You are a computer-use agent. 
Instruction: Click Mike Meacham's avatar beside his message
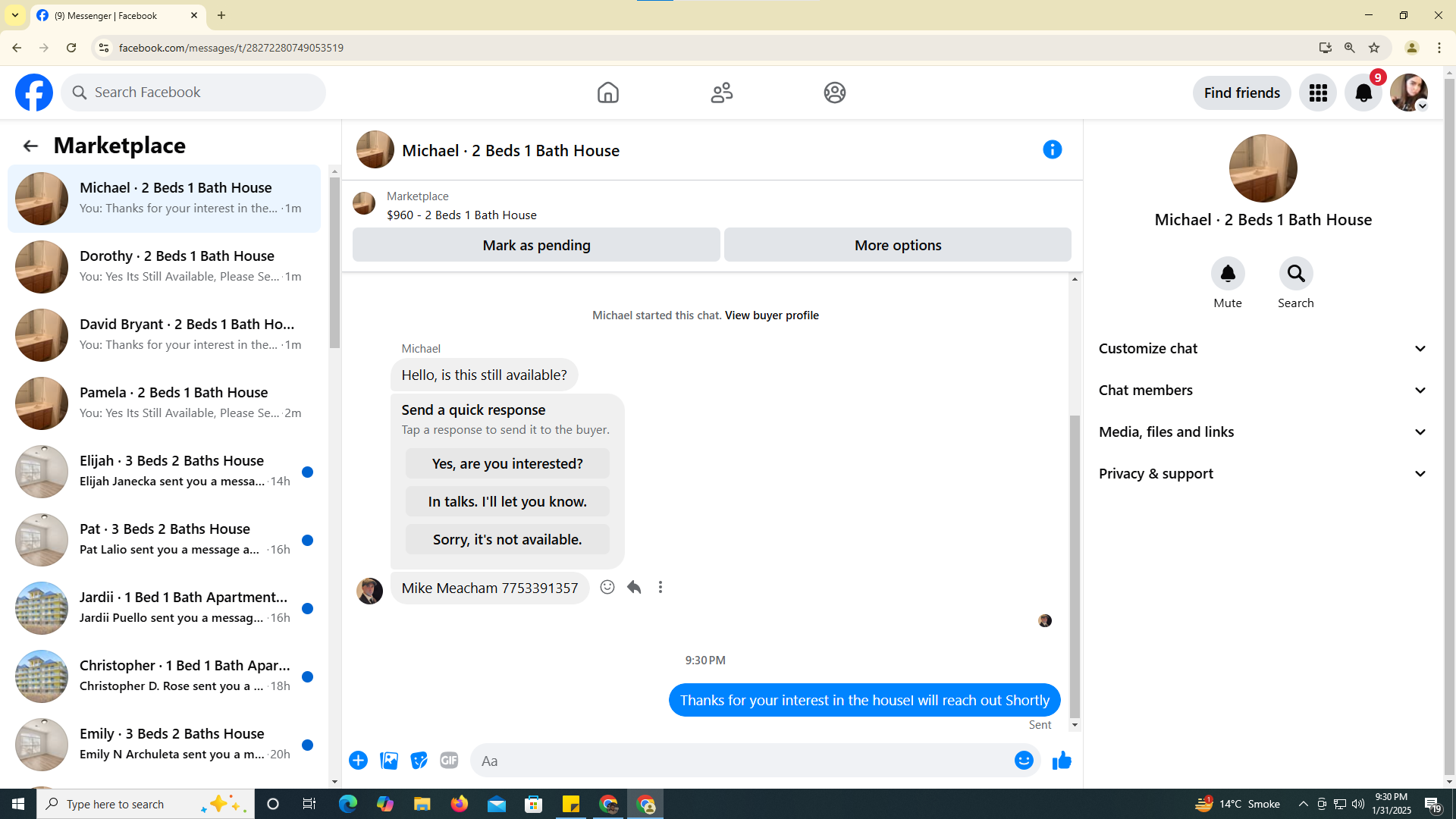point(369,591)
